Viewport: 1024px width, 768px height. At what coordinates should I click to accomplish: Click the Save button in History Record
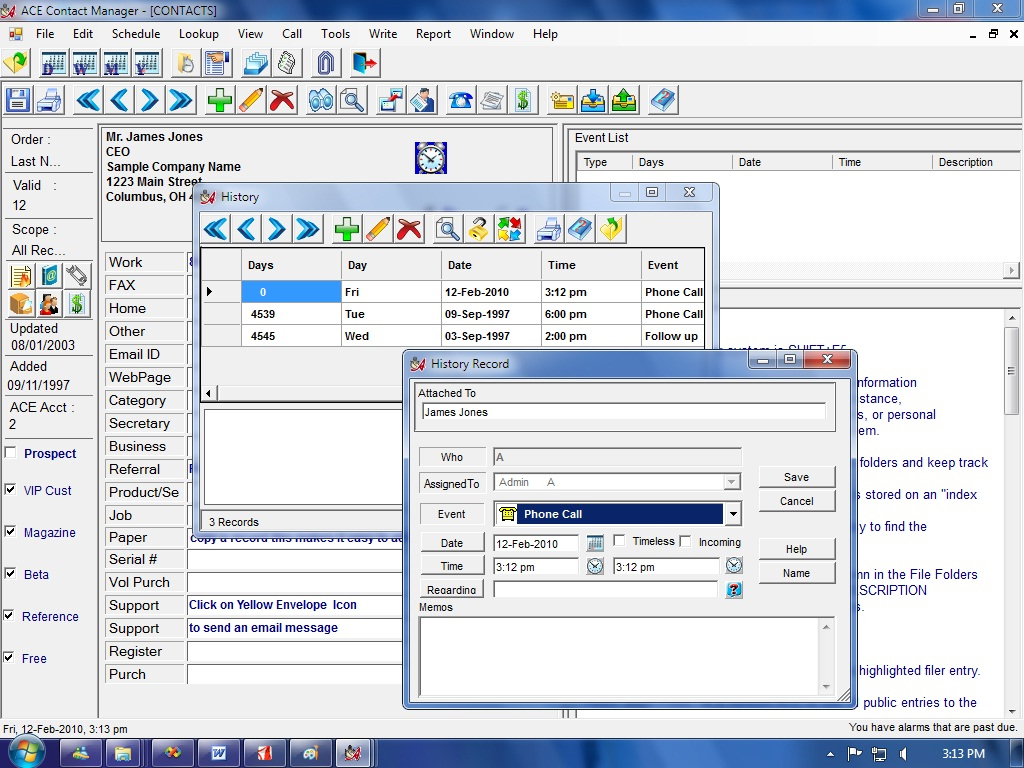(x=796, y=477)
